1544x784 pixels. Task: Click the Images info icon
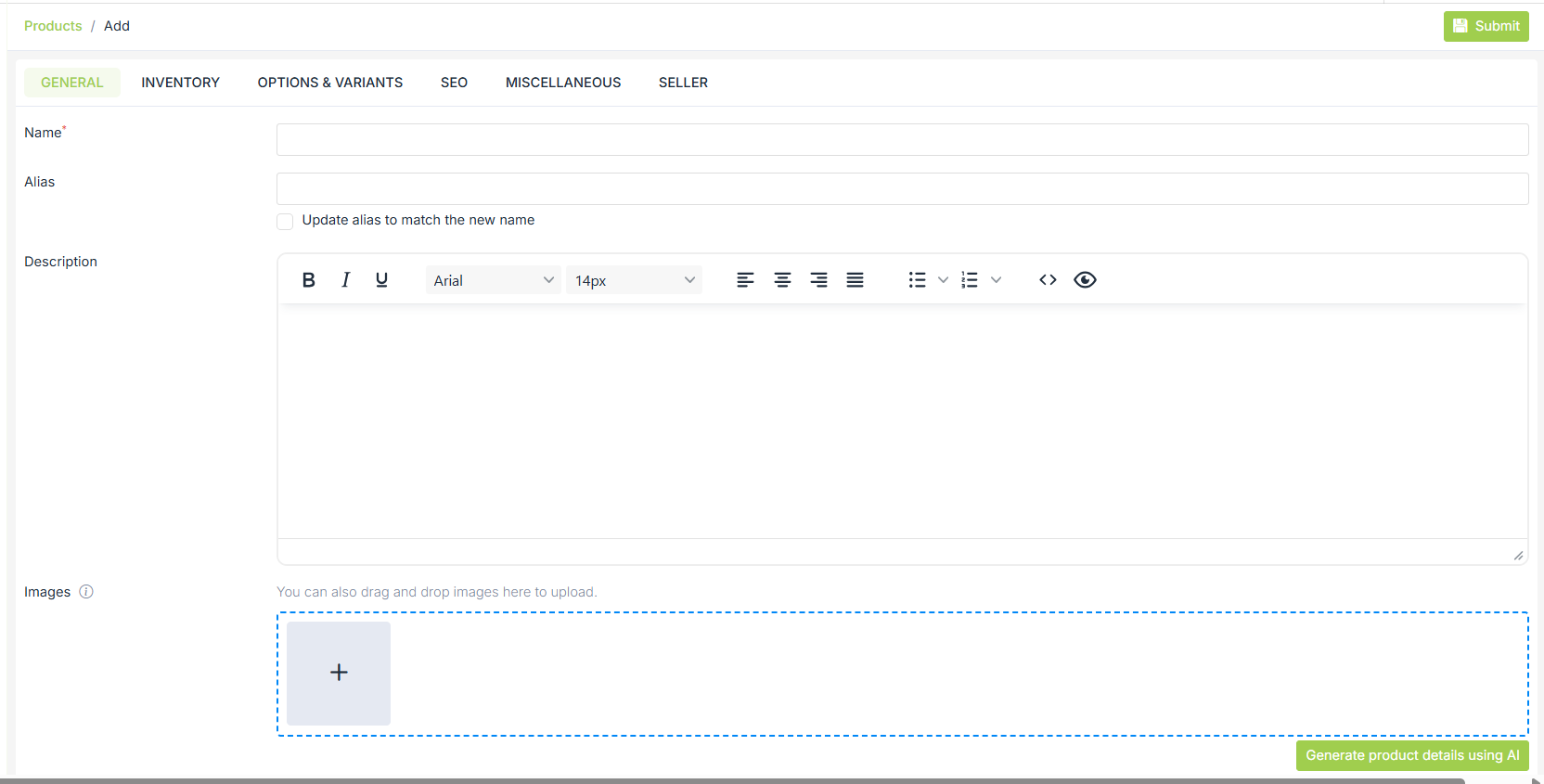(86, 592)
